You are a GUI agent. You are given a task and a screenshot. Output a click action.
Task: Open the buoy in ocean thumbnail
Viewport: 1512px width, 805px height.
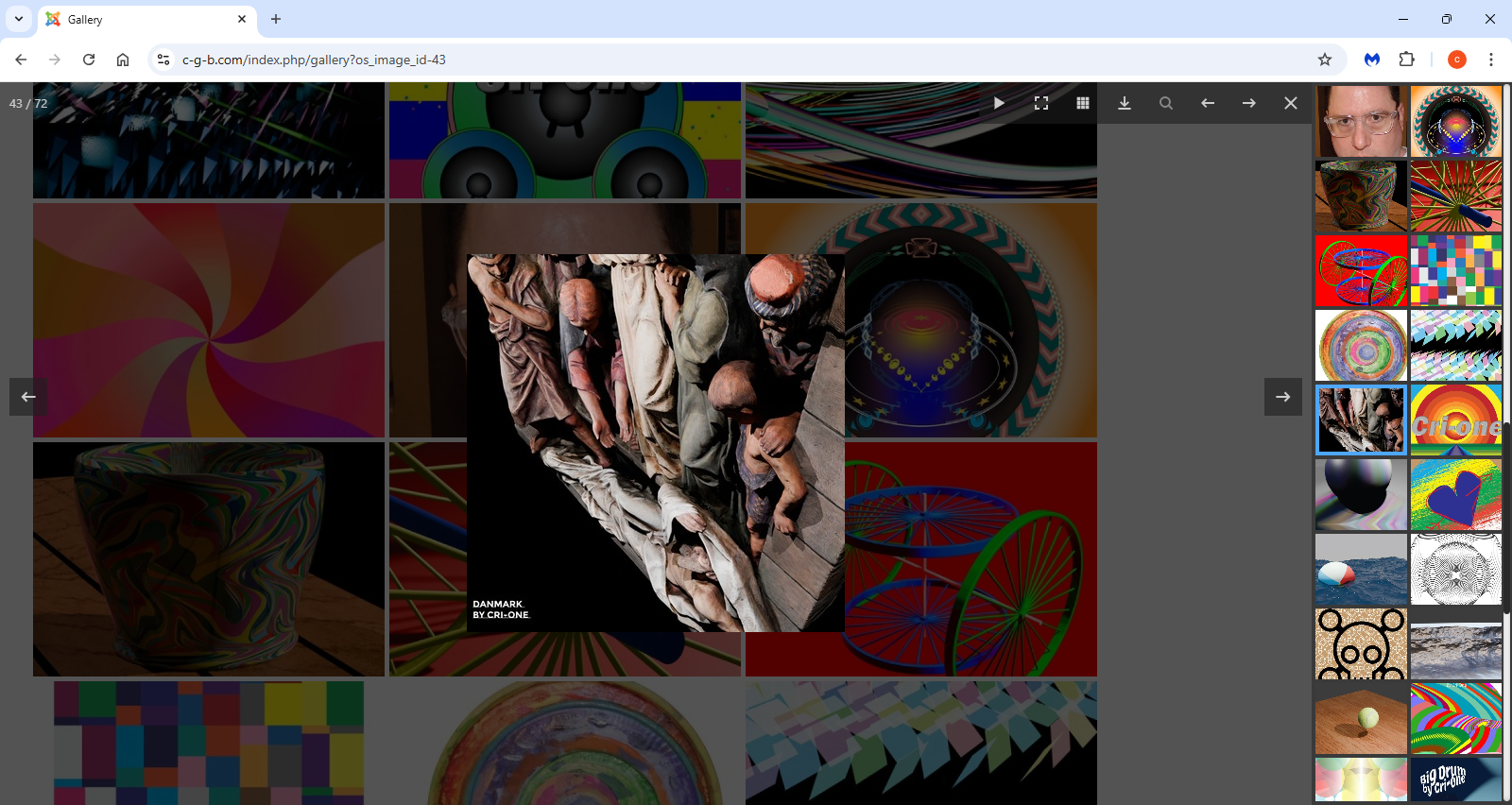tap(1362, 569)
